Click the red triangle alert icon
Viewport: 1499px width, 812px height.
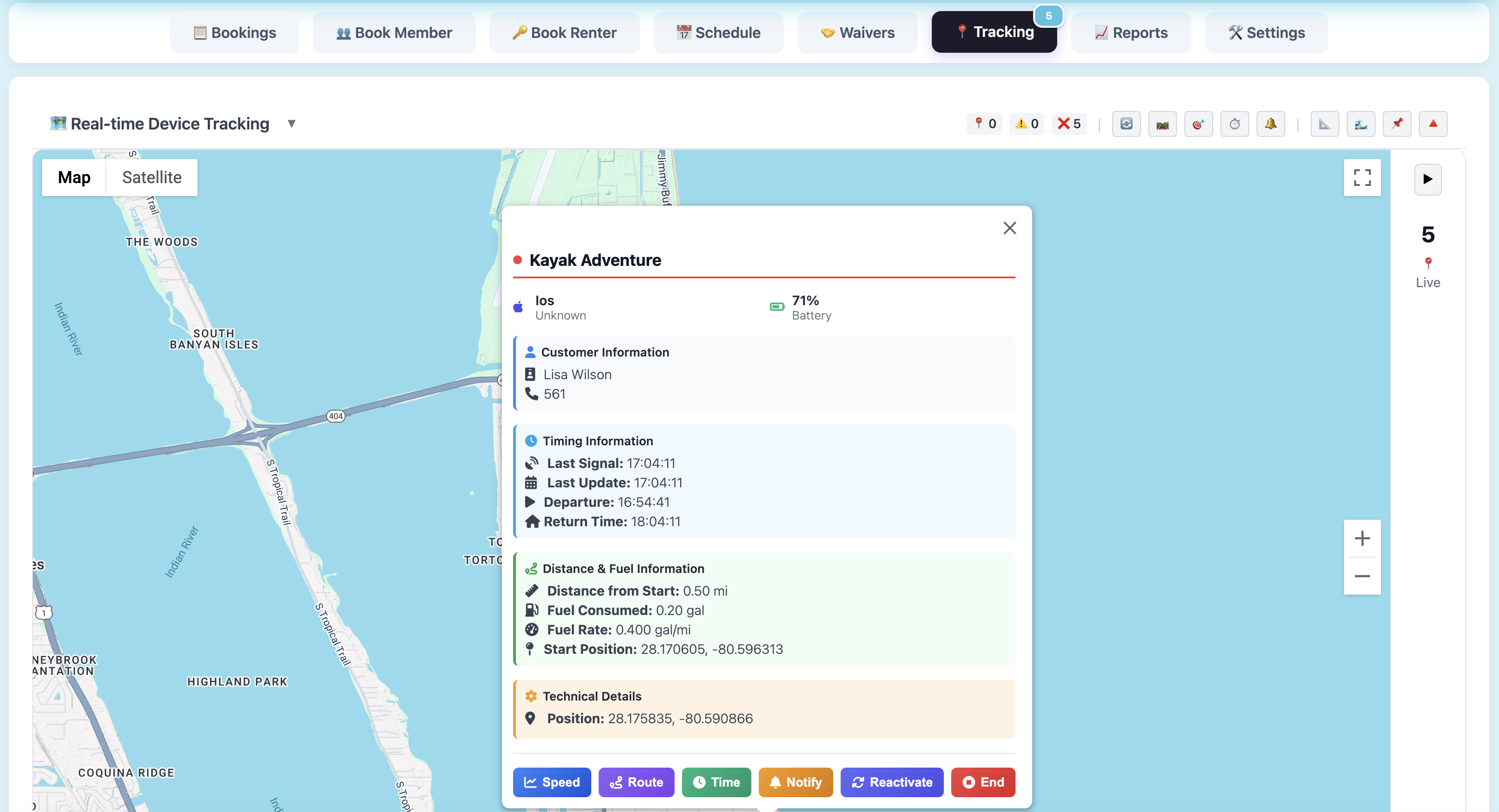(1433, 123)
